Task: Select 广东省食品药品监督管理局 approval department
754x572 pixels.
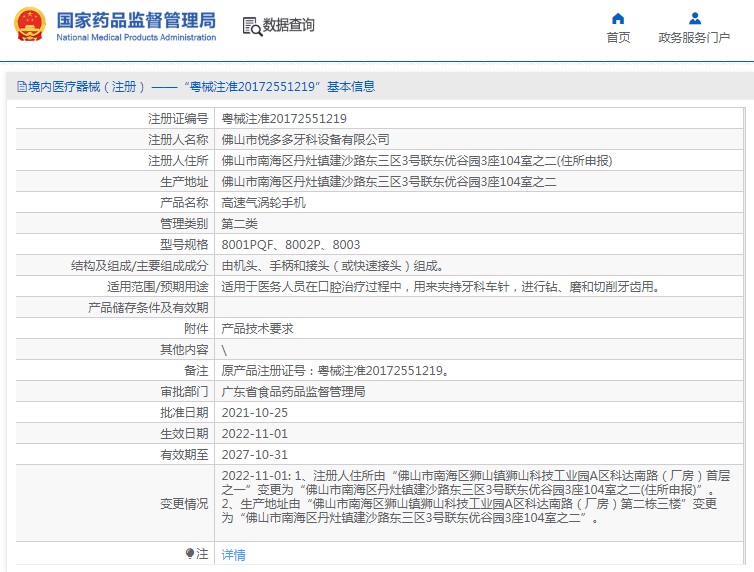Action: pyautogui.click(x=293, y=392)
